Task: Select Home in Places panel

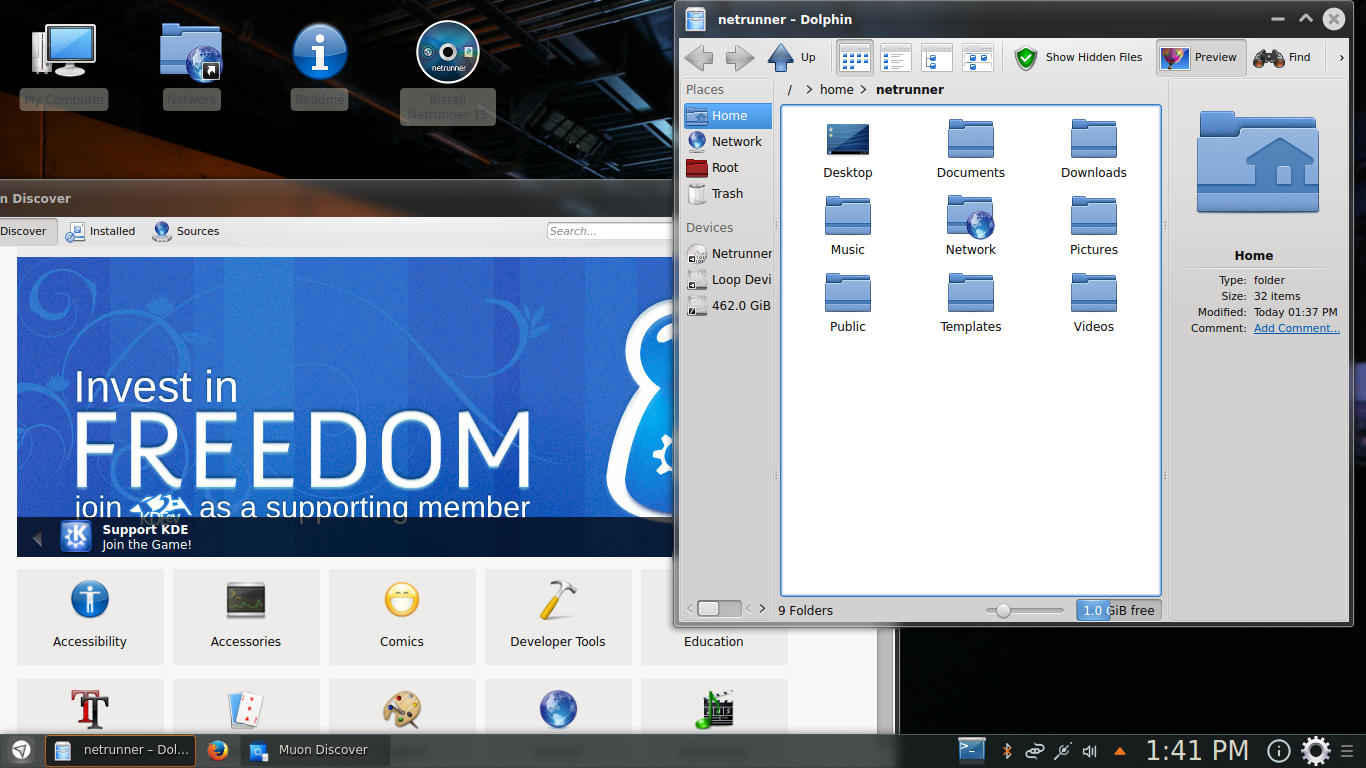Action: click(728, 116)
